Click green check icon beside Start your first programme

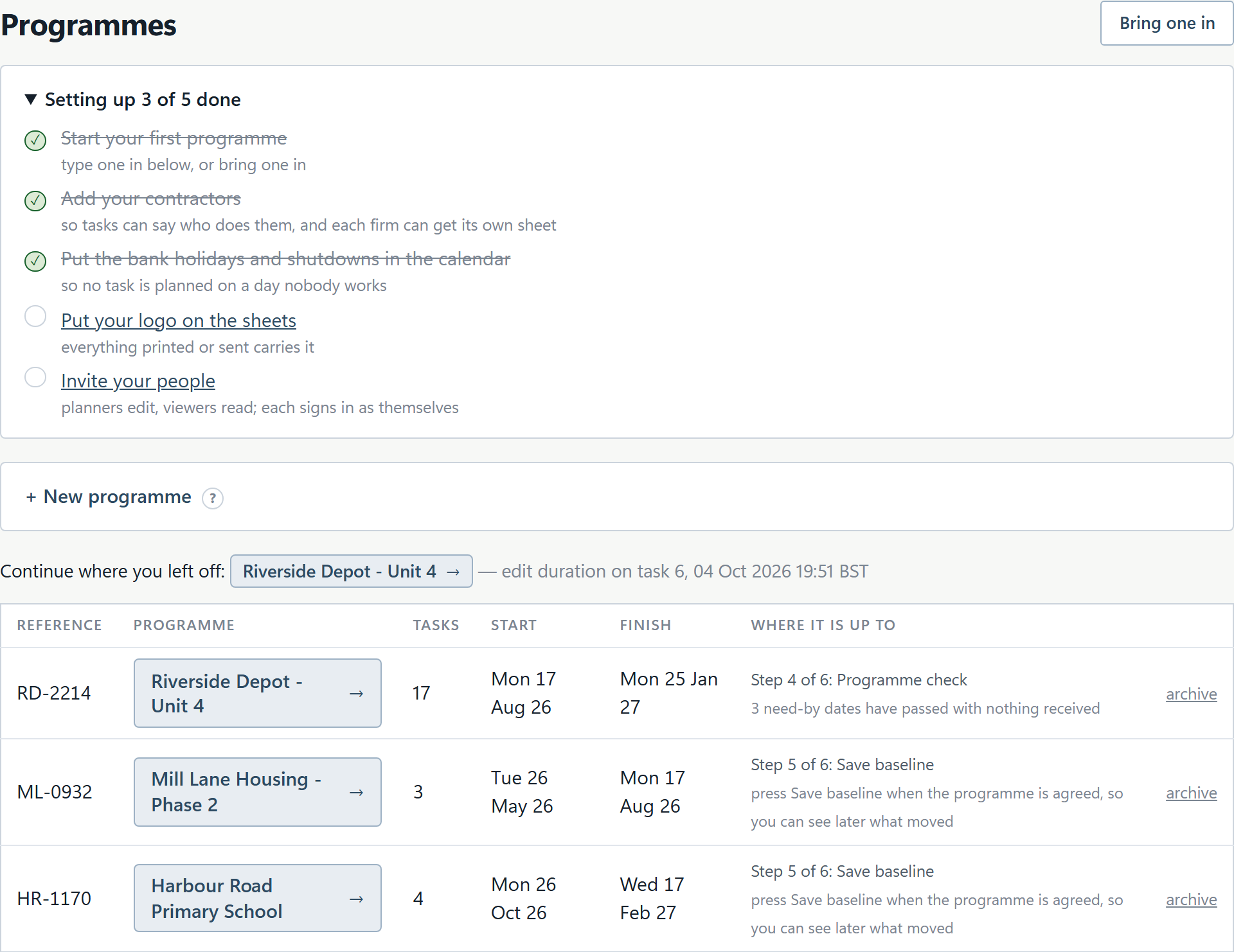point(35,140)
